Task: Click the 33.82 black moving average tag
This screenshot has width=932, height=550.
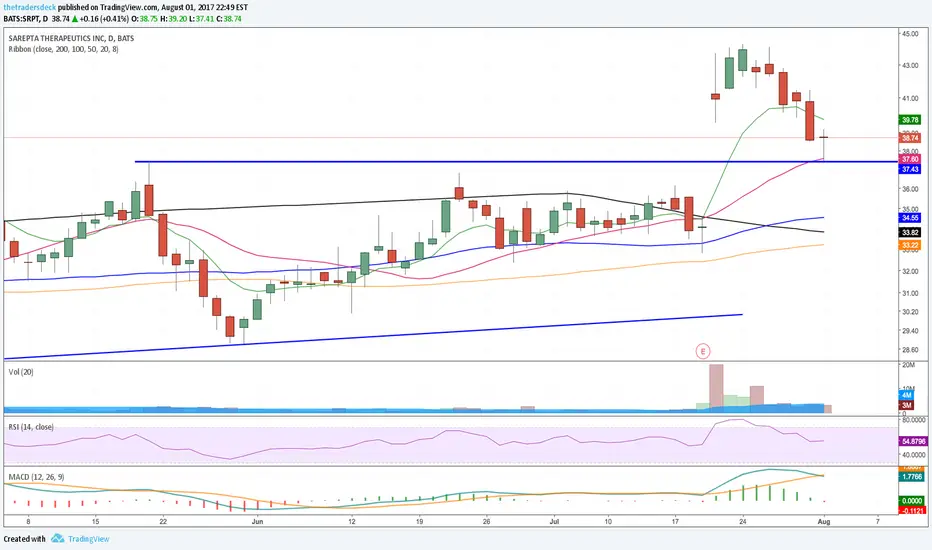Action: tap(910, 232)
